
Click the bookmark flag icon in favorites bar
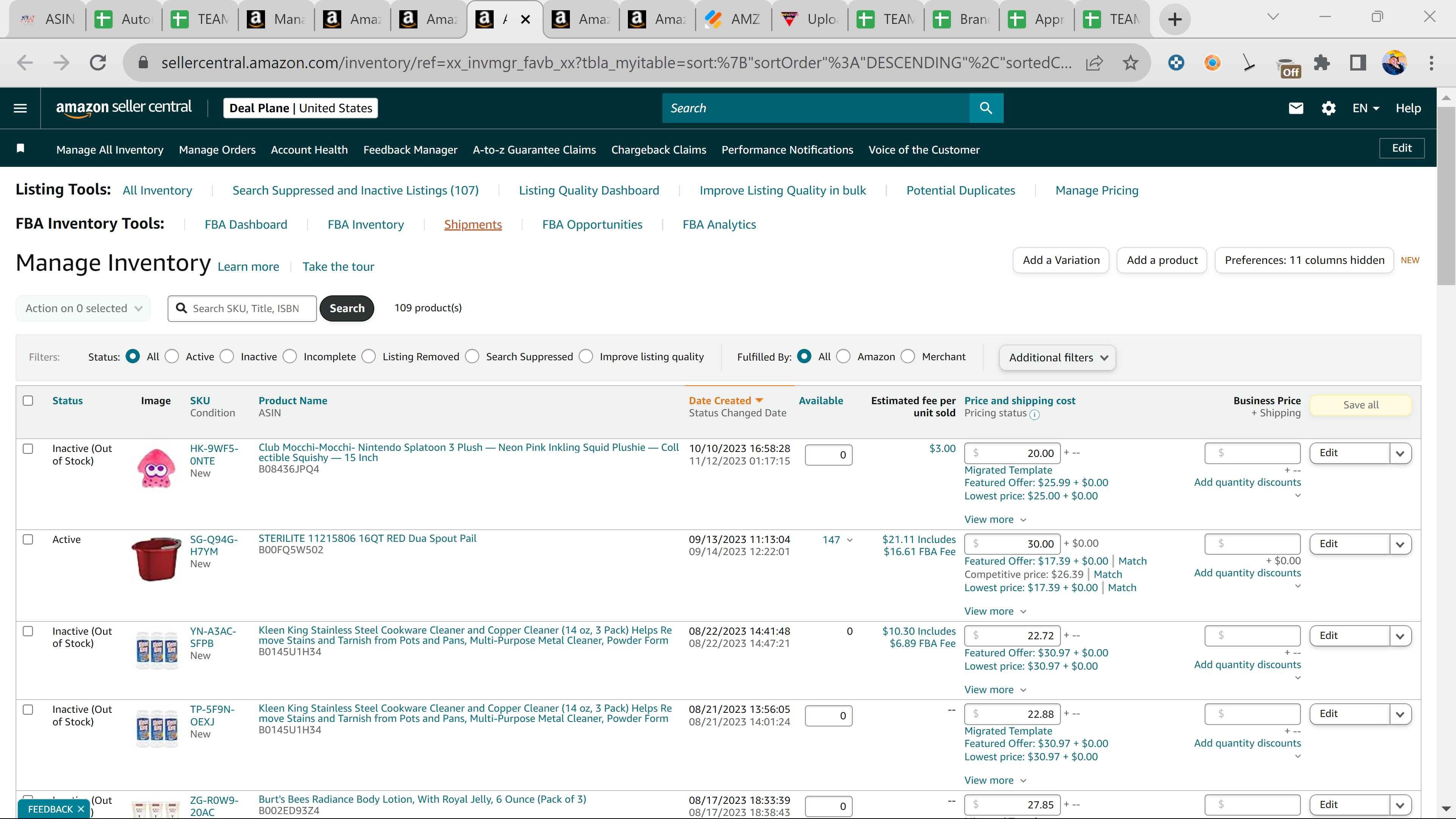(x=20, y=148)
